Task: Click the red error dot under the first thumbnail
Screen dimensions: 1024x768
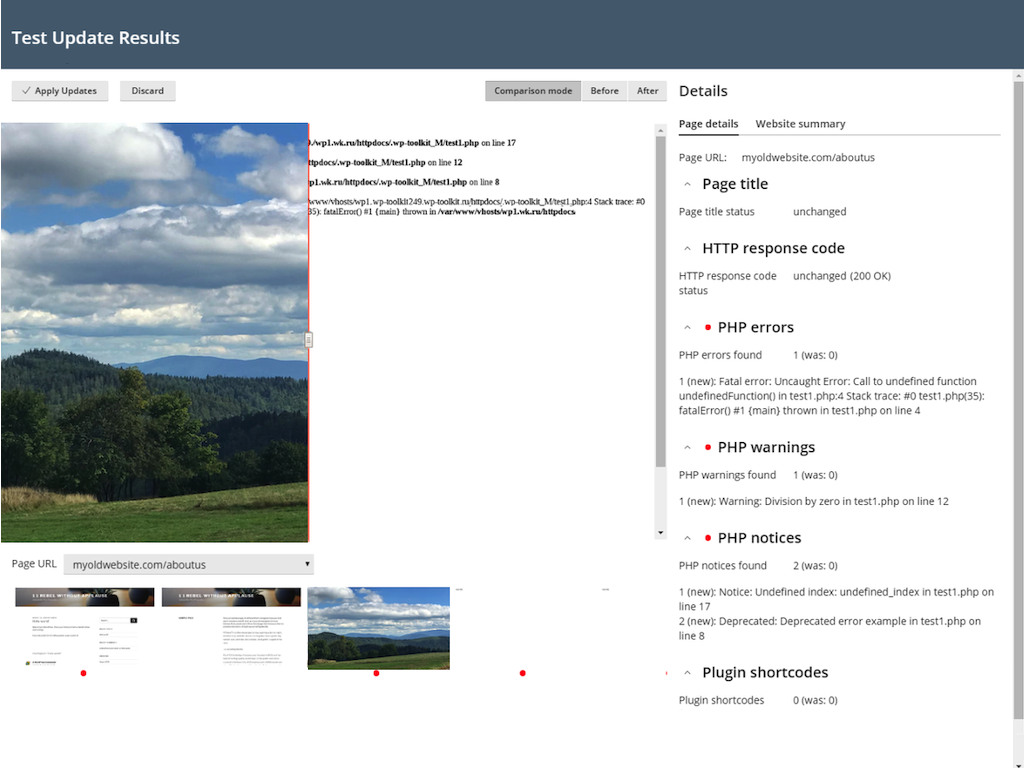Action: point(84,673)
